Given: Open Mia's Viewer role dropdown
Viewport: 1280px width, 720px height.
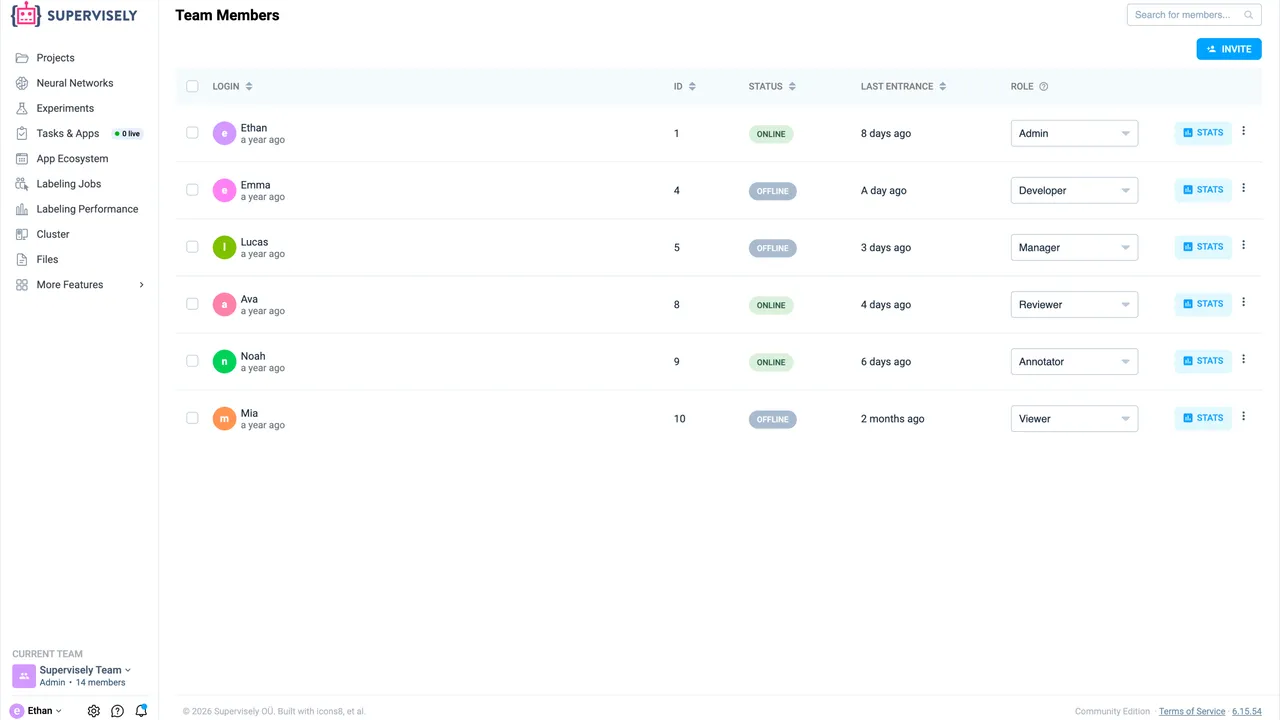Looking at the screenshot, I should point(1074,418).
